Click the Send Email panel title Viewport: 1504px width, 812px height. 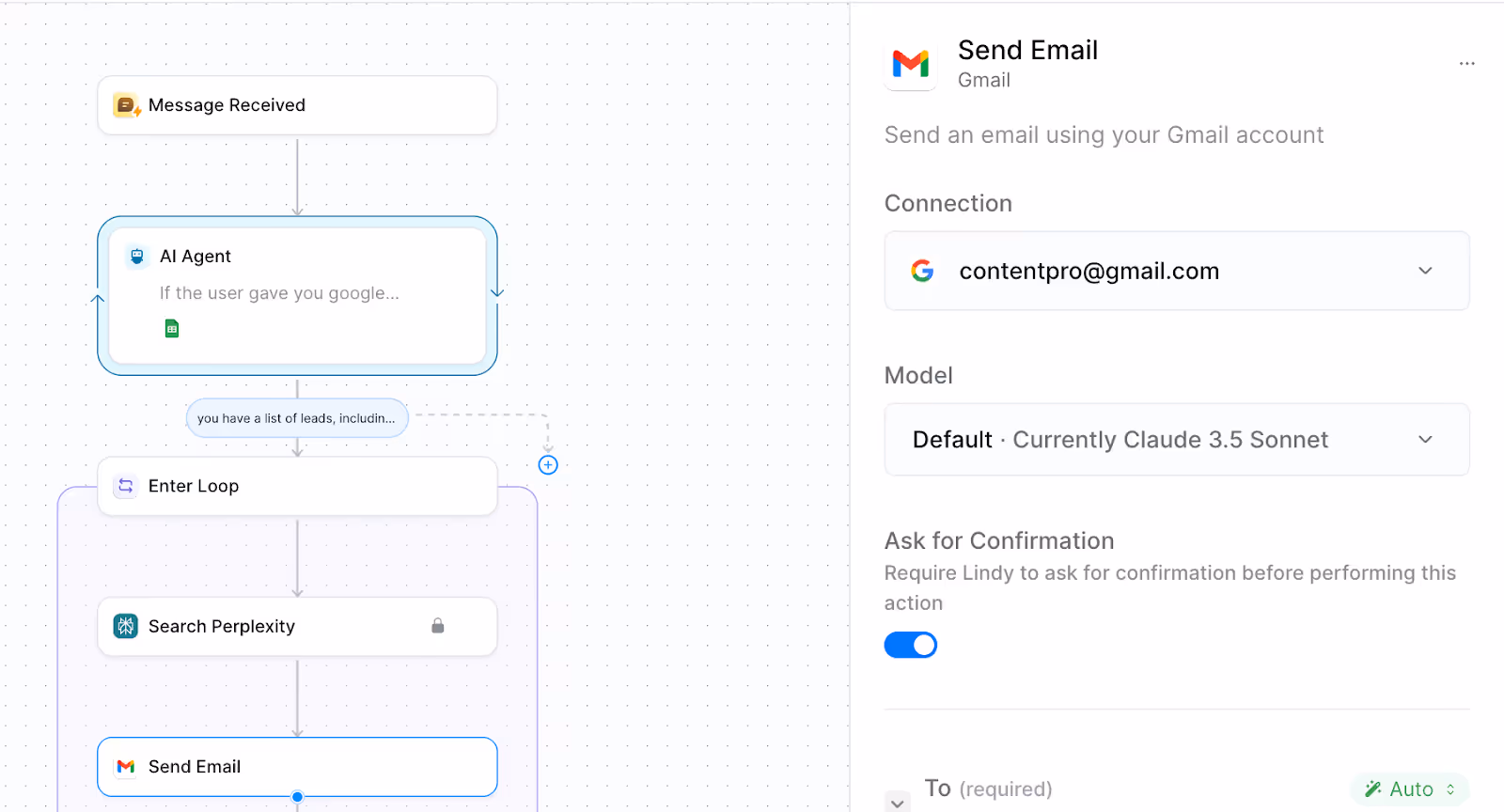point(1027,50)
